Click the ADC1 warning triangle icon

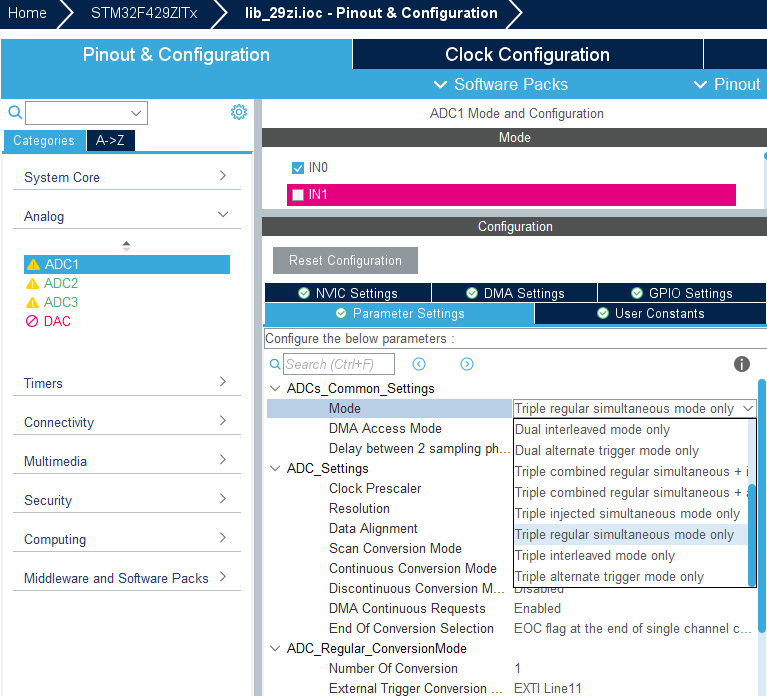(x=33, y=265)
